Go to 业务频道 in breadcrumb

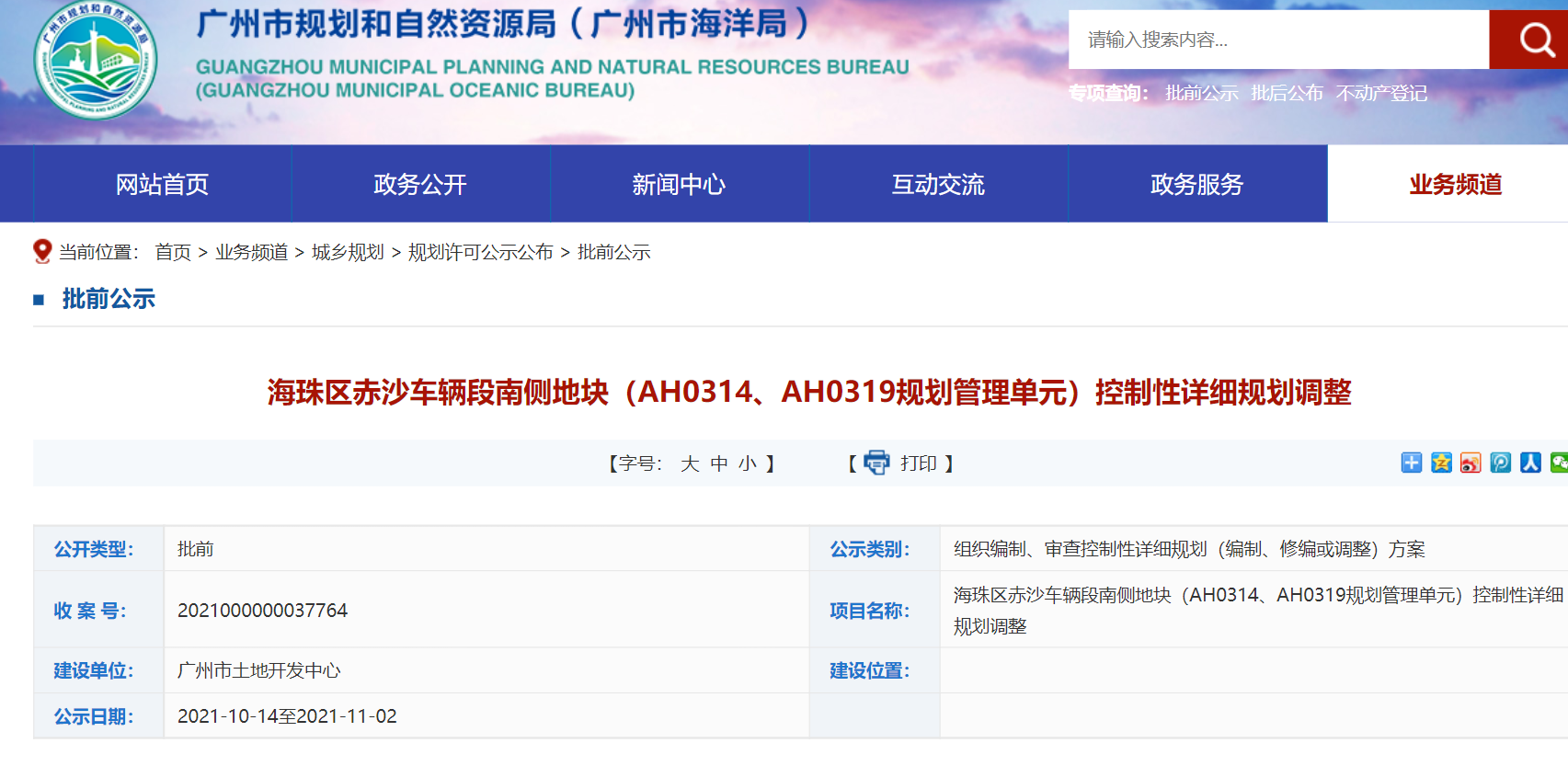252,252
